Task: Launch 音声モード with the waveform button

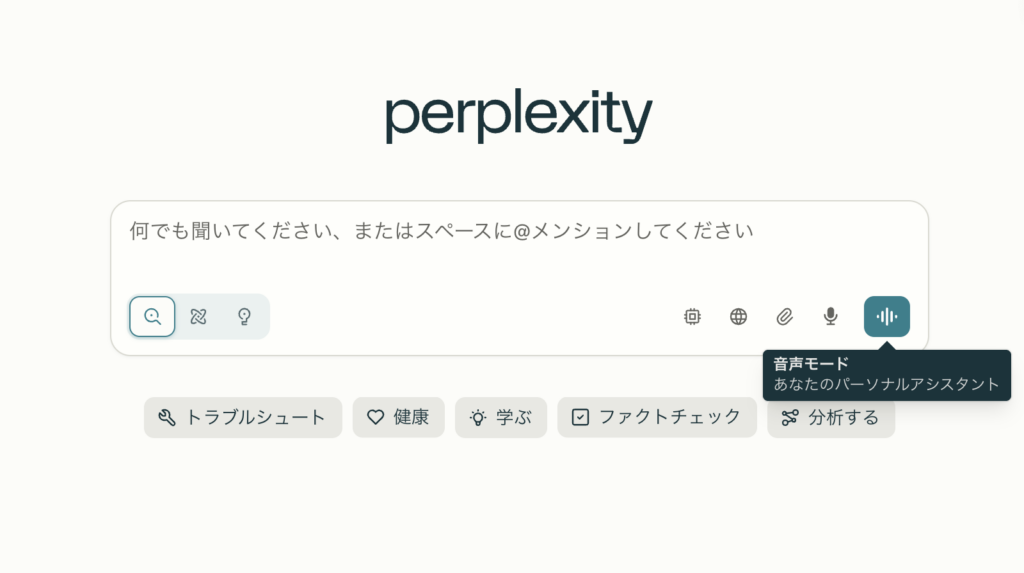Action: pyautogui.click(x=887, y=317)
